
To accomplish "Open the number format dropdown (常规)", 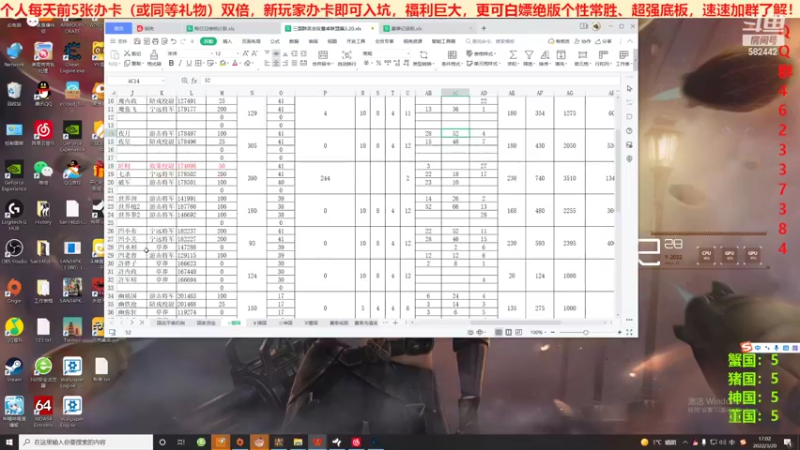I will pos(408,54).
